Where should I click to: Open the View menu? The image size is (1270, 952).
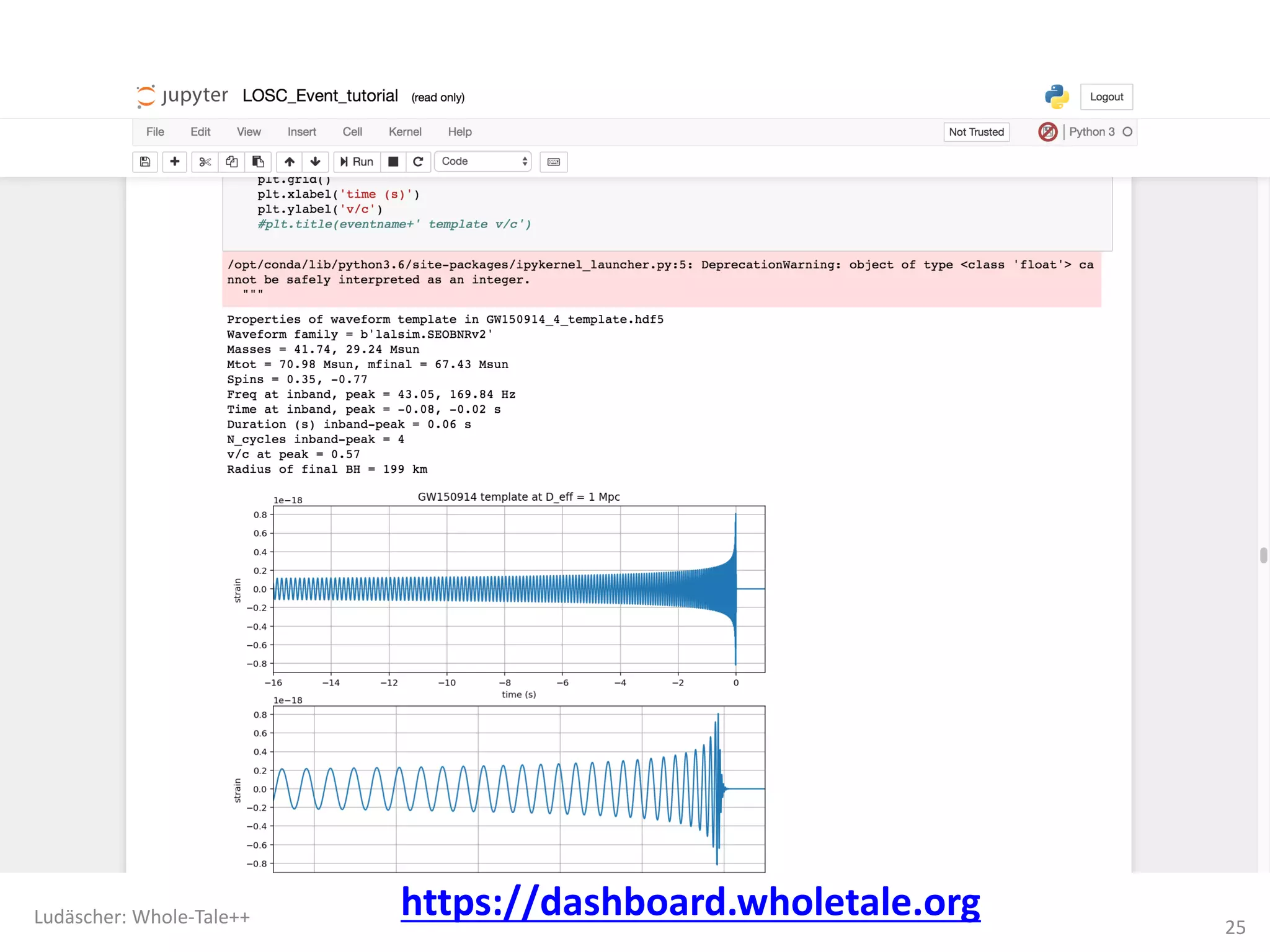249,132
